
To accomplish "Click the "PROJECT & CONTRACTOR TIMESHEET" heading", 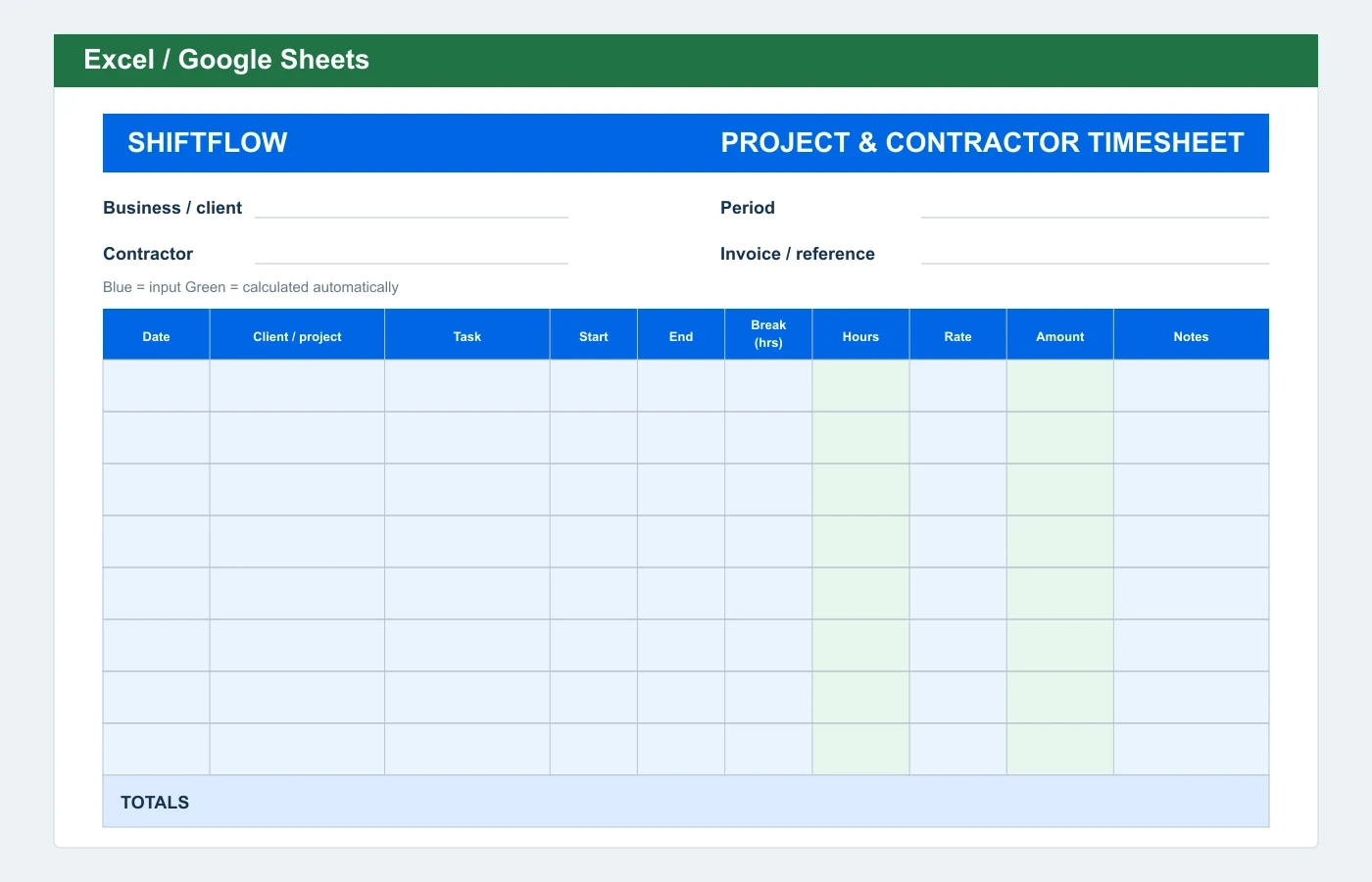I will 982,143.
